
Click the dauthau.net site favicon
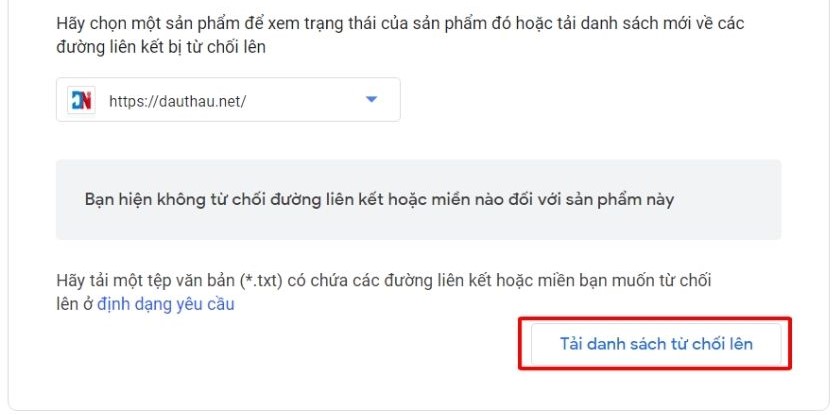click(x=80, y=100)
